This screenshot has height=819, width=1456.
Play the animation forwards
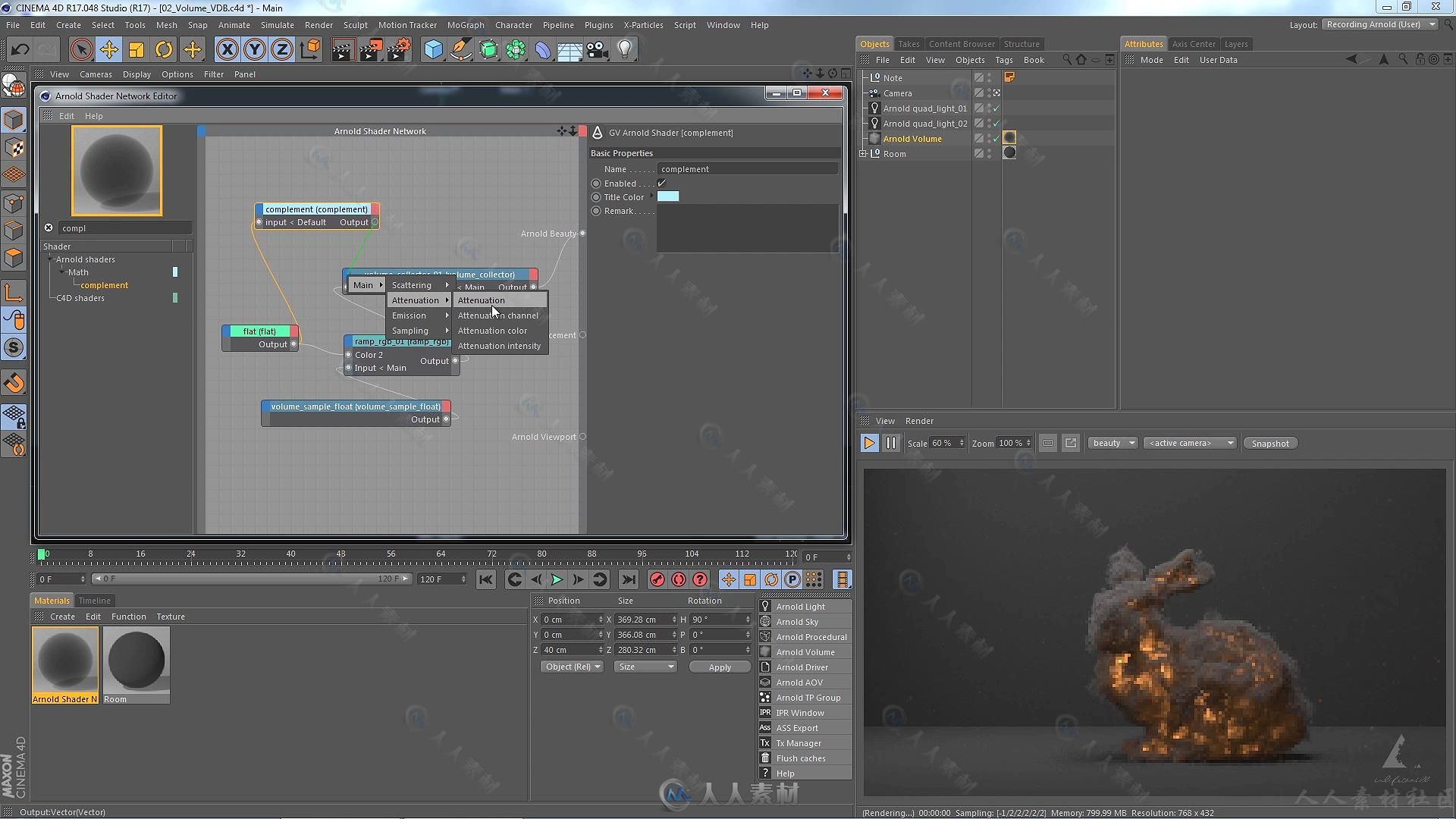pyautogui.click(x=557, y=579)
